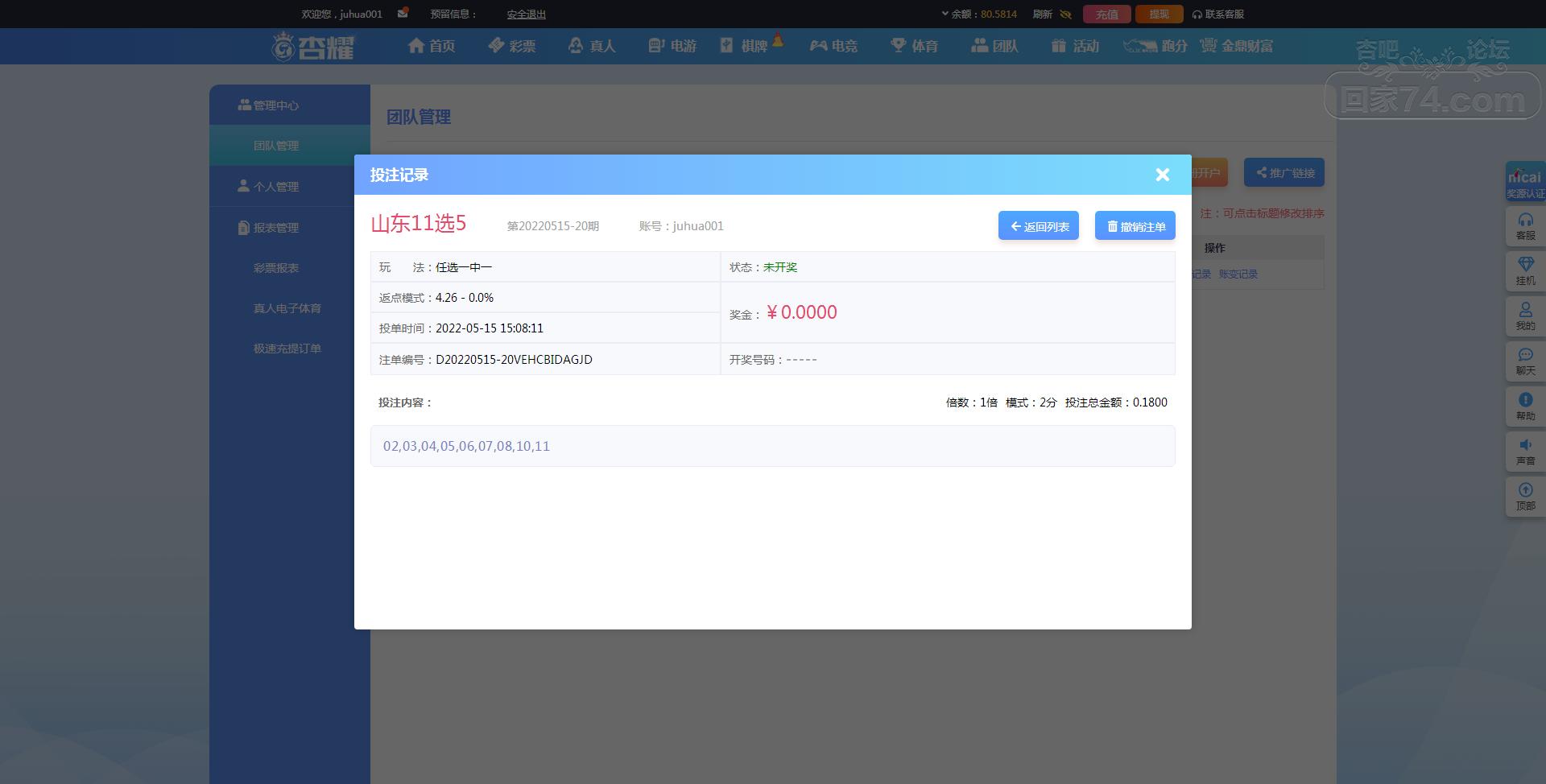Close the 投注记录 dialog
Viewport: 1546px width, 784px height.
[1162, 175]
